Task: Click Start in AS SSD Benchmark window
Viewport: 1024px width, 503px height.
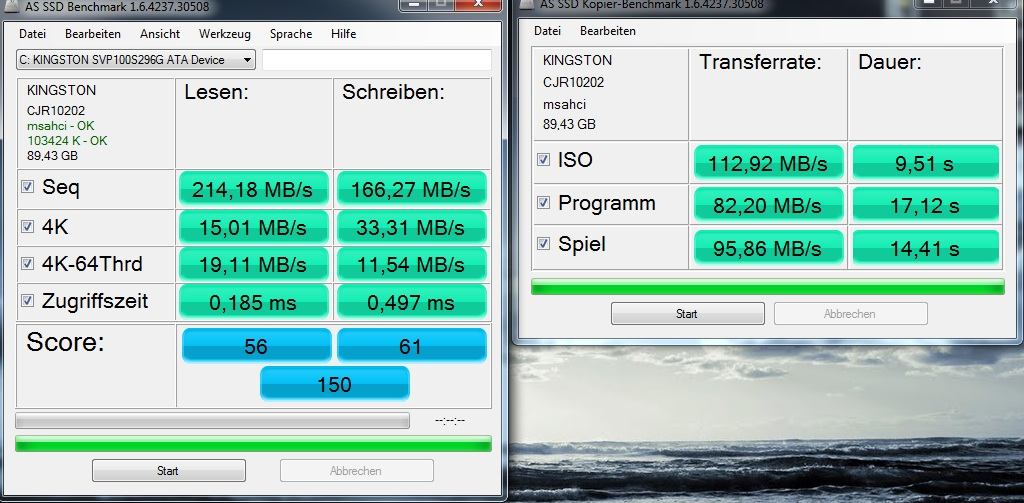Action: coord(168,470)
